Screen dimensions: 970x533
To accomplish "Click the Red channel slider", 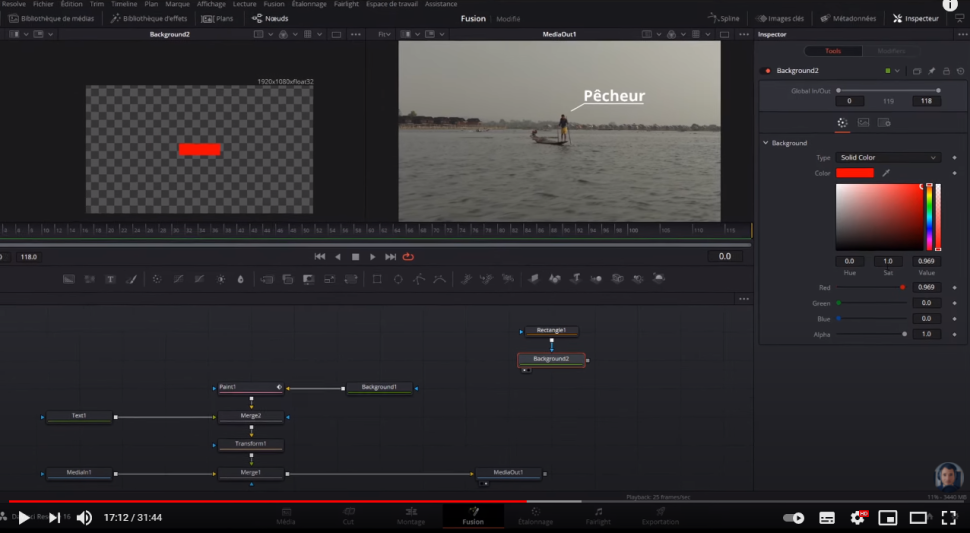I will point(871,288).
